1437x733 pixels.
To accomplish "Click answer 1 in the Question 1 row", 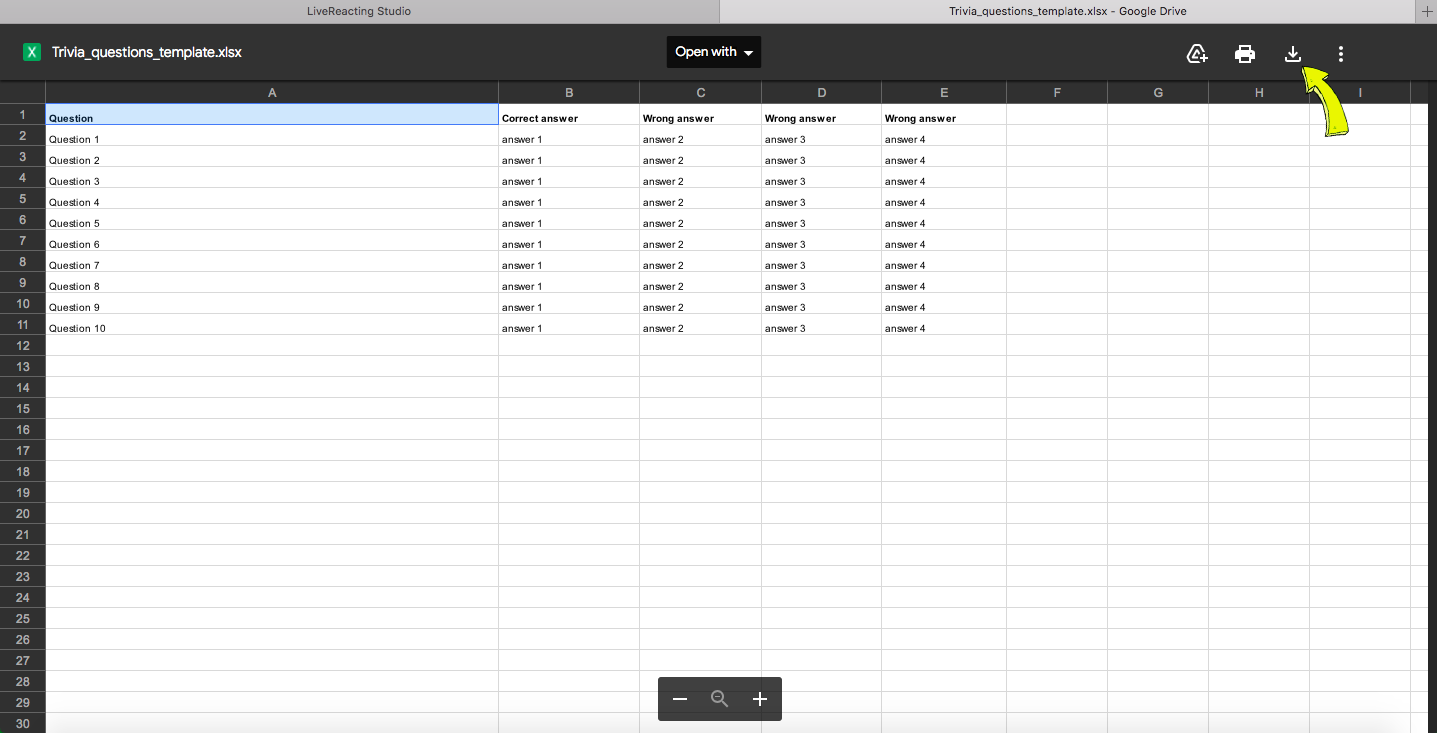I will point(569,136).
